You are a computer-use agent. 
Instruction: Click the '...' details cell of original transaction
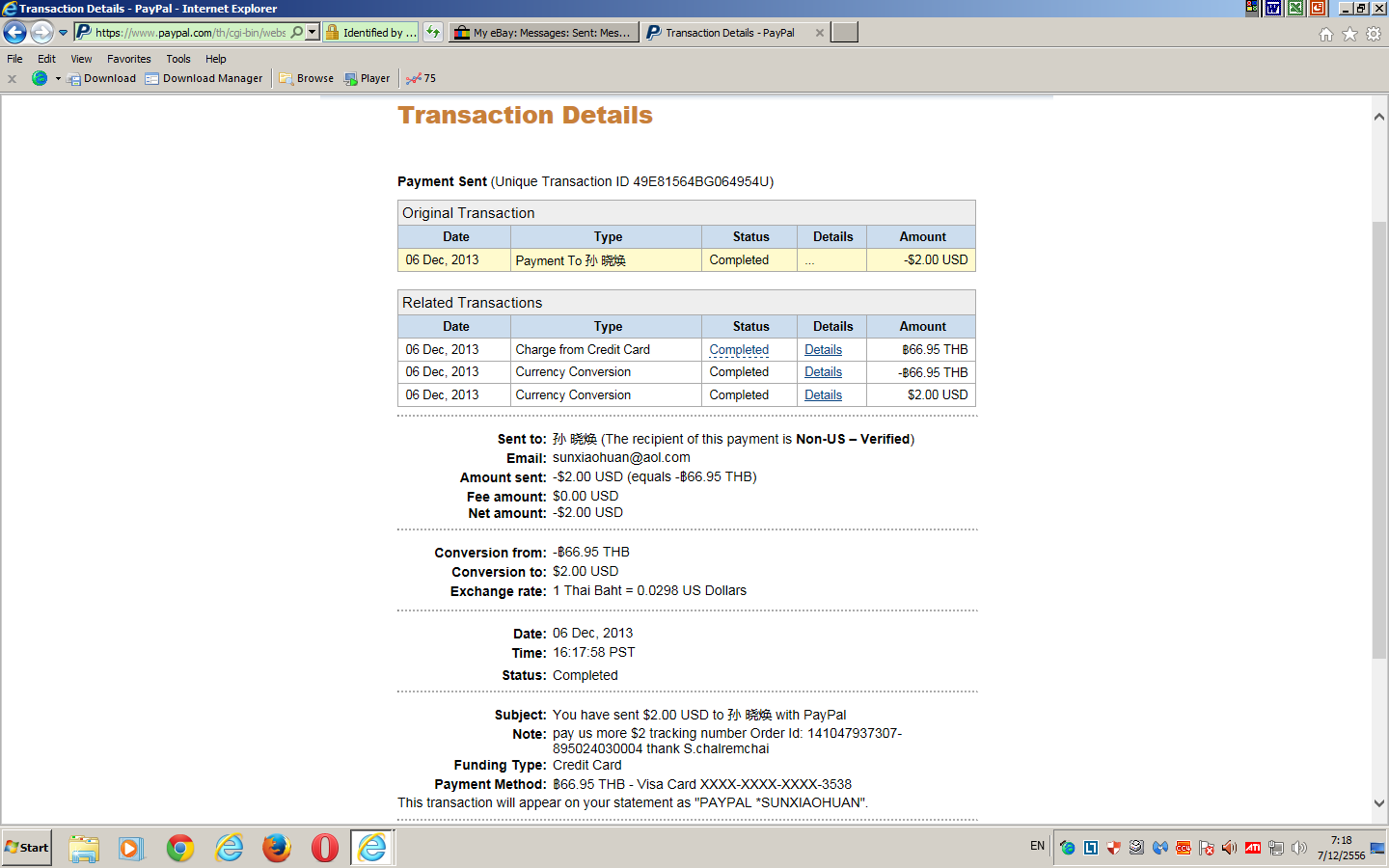pyautogui.click(x=831, y=260)
